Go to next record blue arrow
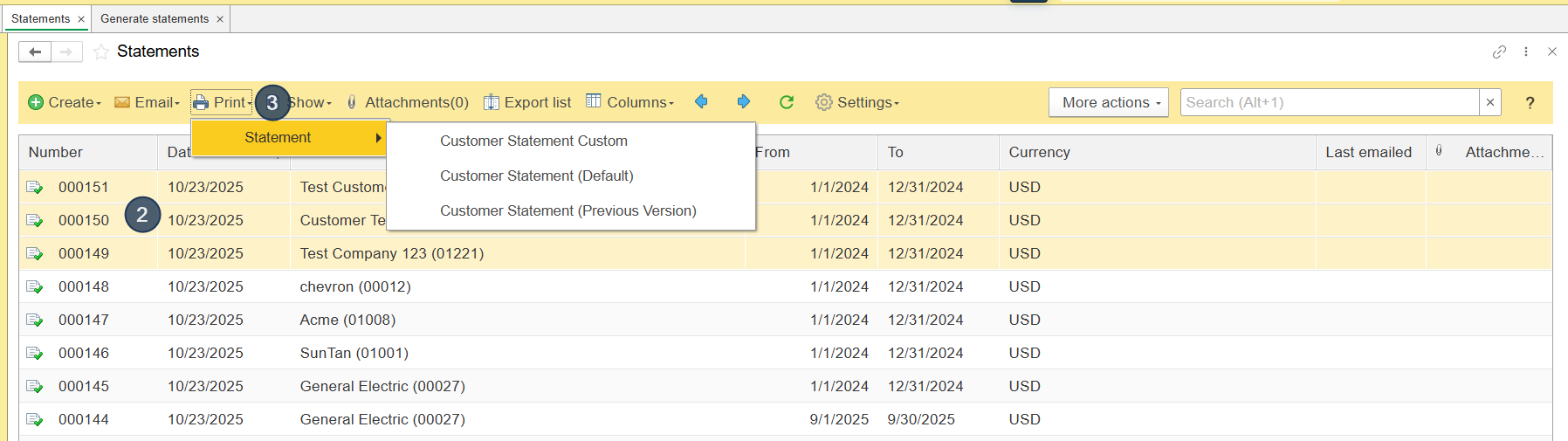 point(743,102)
